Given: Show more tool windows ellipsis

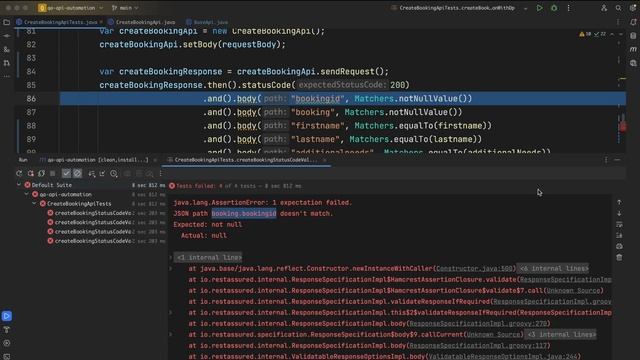Looking at the screenshot, I should pos(7,76).
